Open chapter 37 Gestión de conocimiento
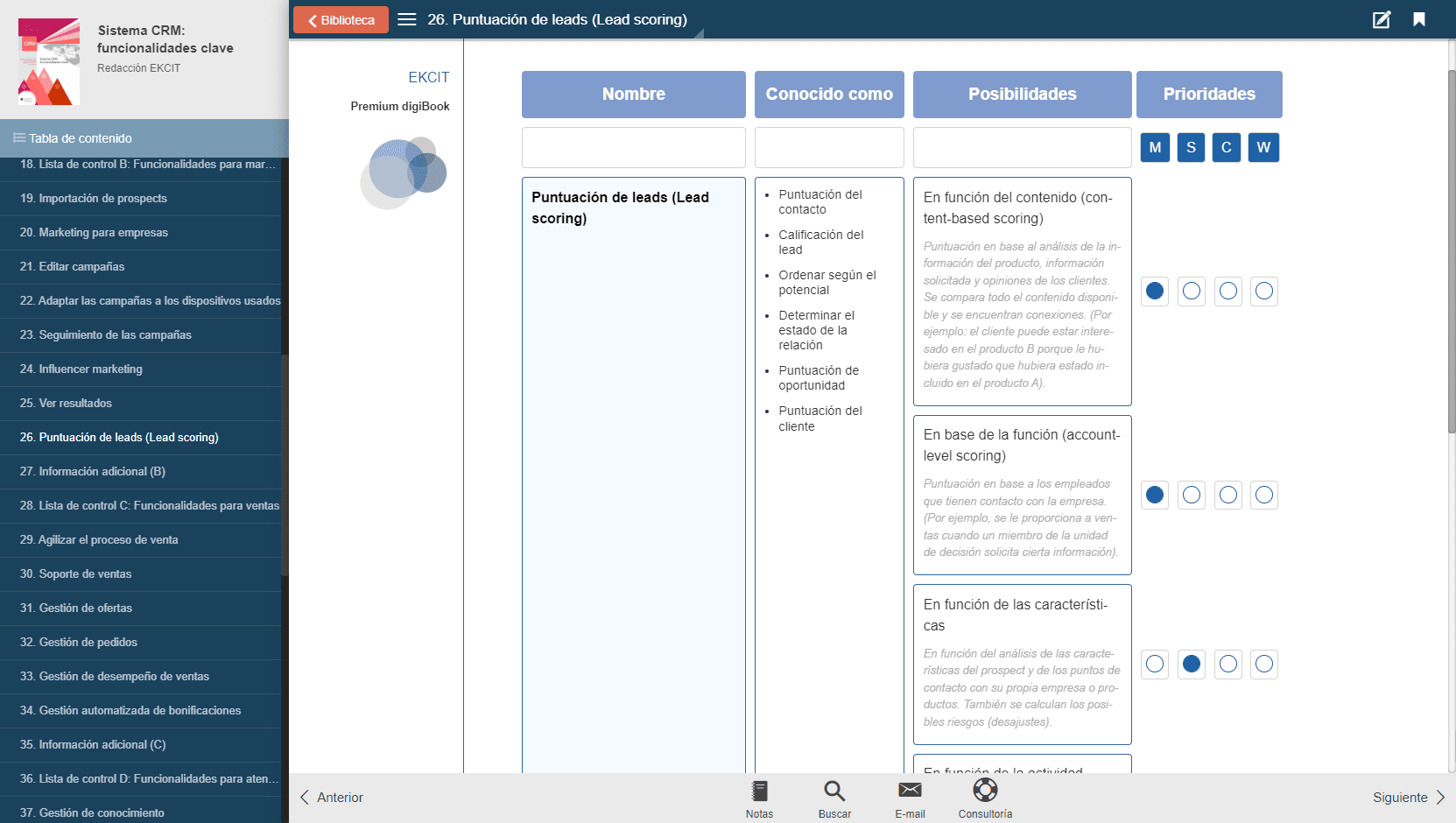1456x823 pixels. (140, 812)
